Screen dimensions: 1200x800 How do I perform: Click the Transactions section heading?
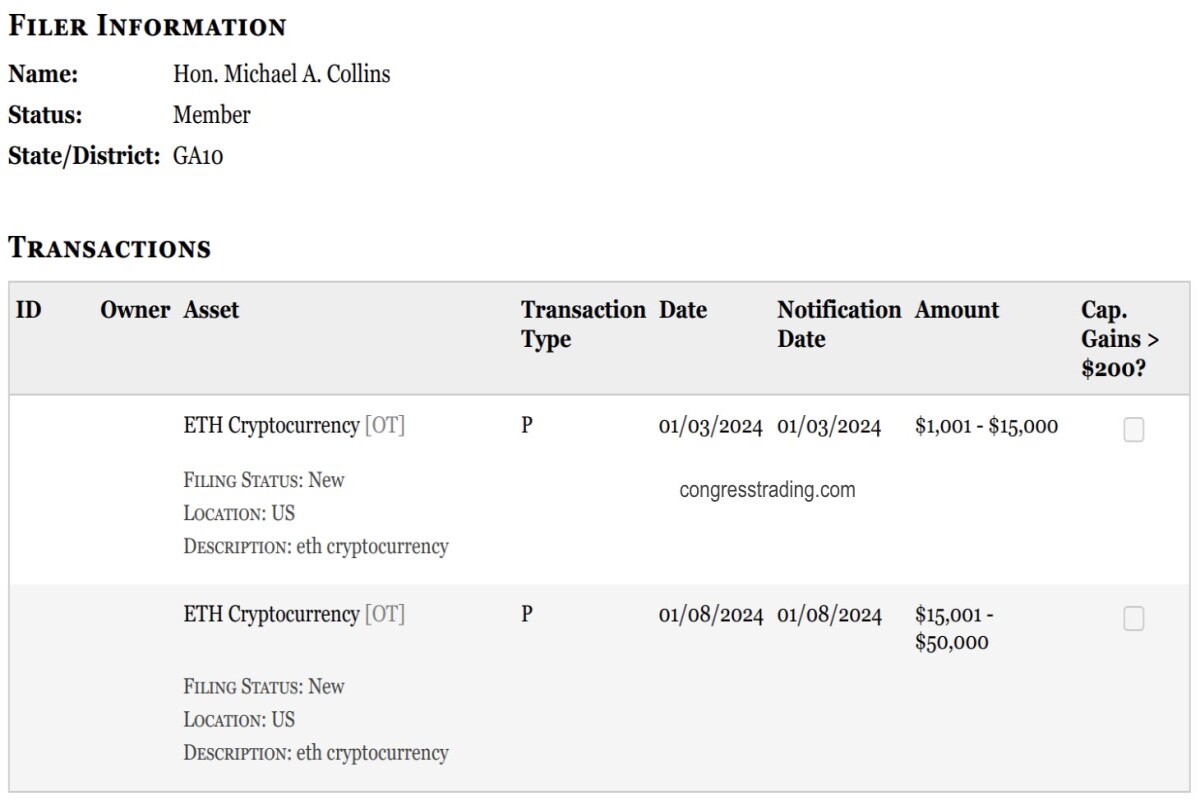click(109, 248)
